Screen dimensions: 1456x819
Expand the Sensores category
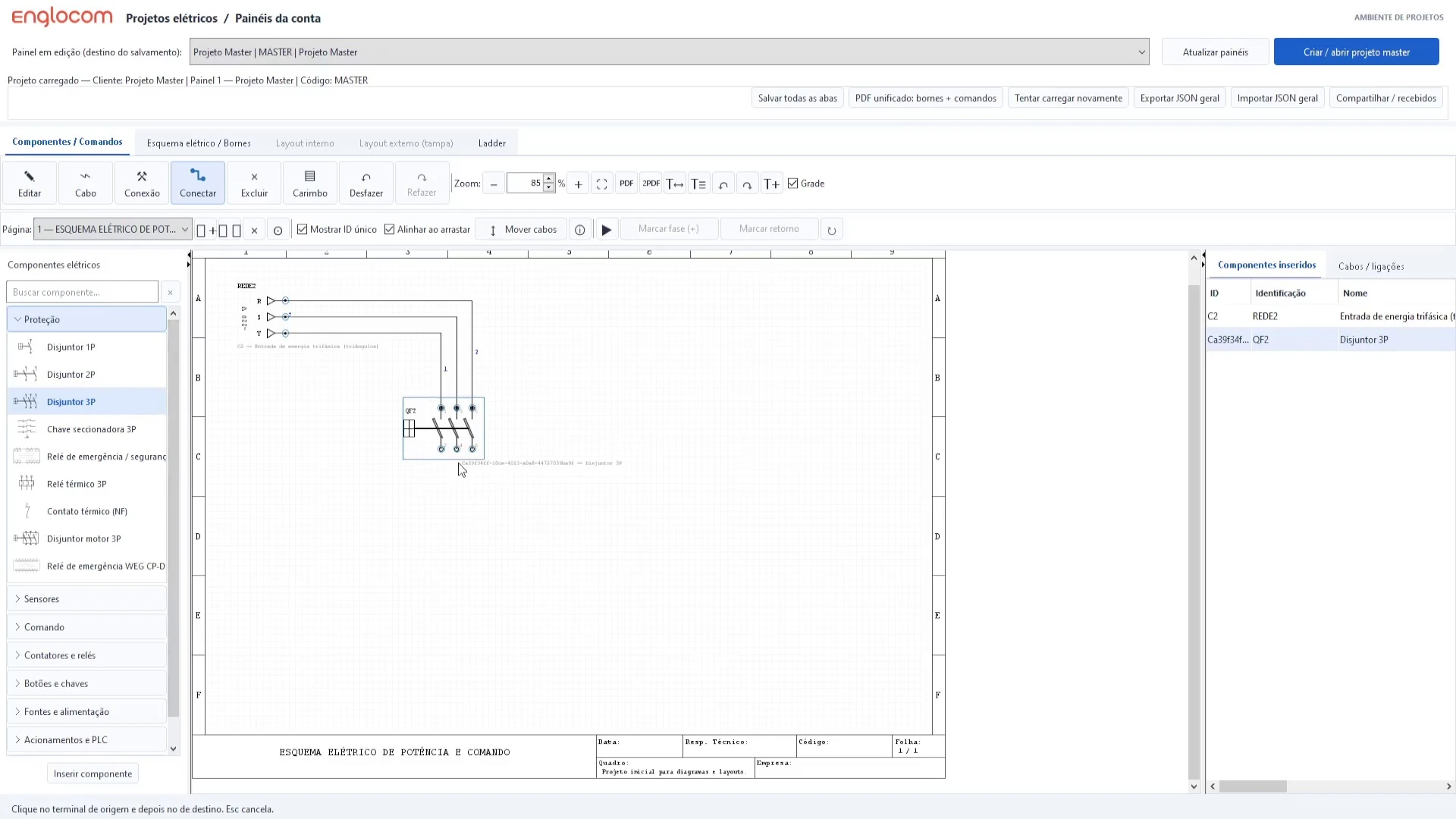pos(86,599)
